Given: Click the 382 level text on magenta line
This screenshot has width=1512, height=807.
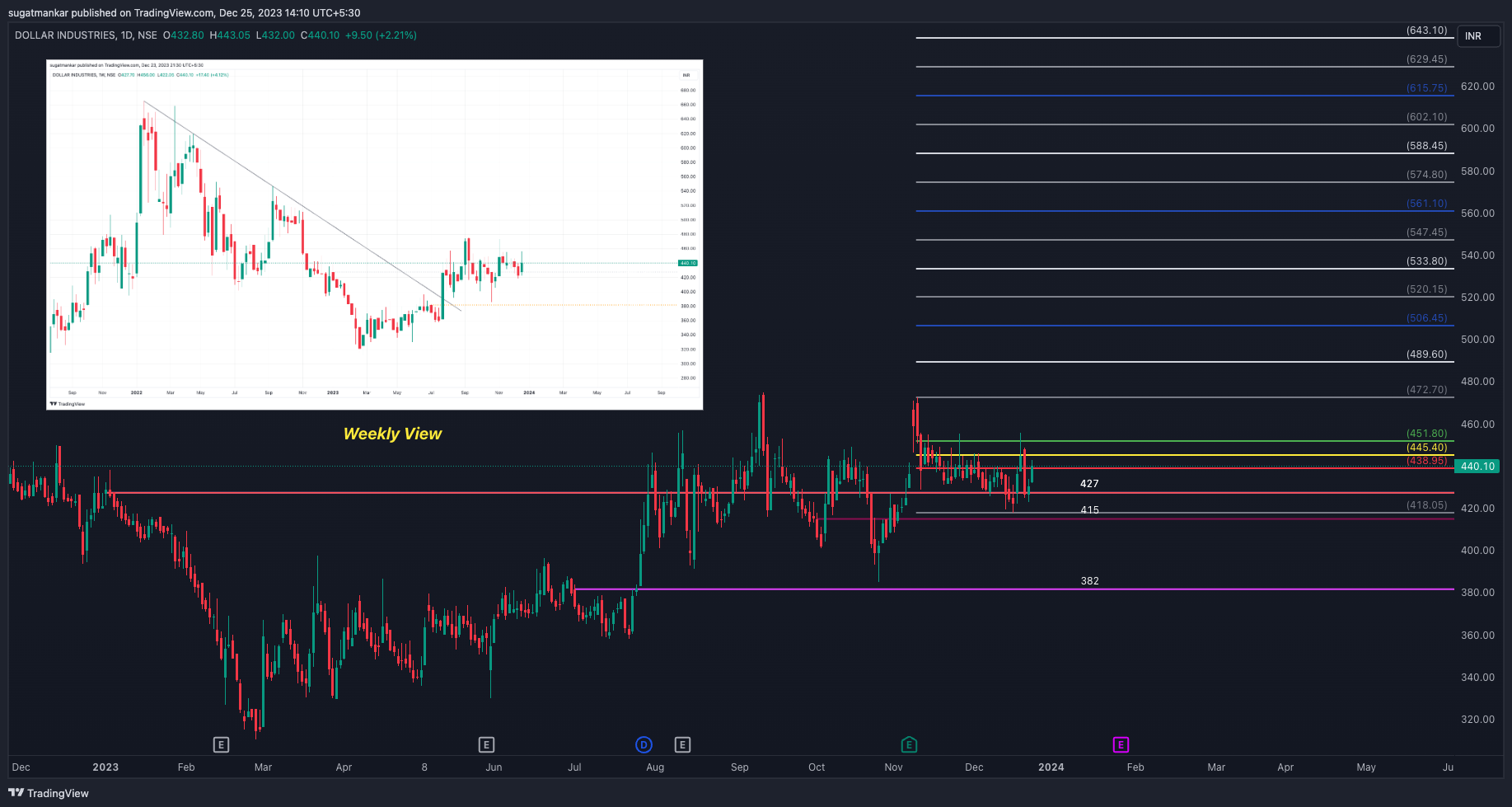Looking at the screenshot, I should pyautogui.click(x=1089, y=581).
